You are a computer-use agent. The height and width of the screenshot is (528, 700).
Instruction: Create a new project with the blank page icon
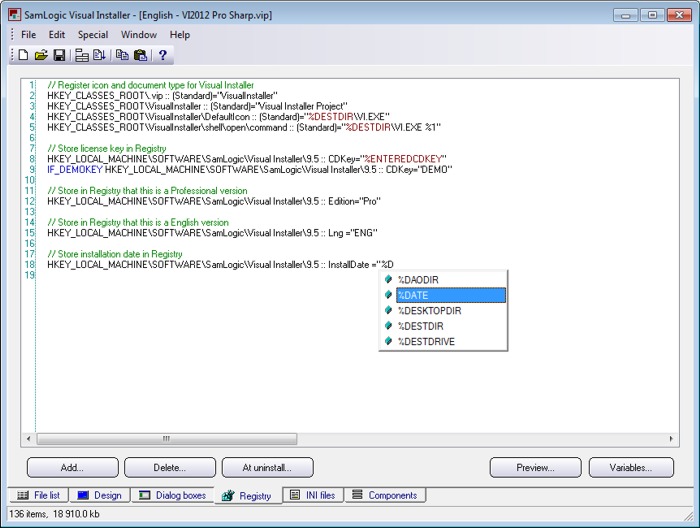point(23,55)
